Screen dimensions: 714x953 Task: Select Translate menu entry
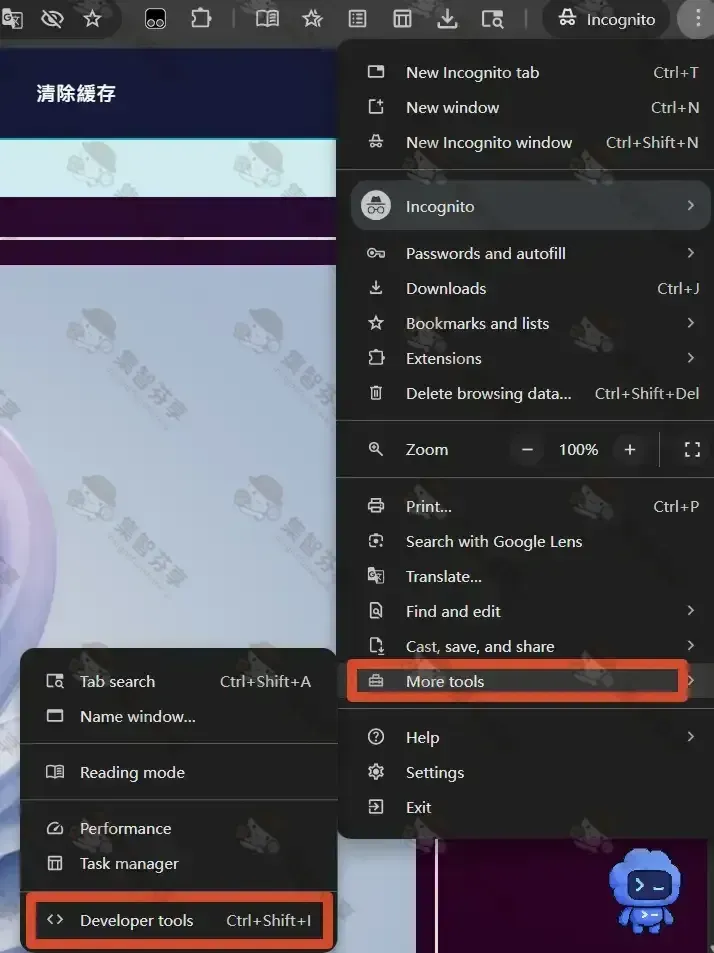tap(525, 576)
